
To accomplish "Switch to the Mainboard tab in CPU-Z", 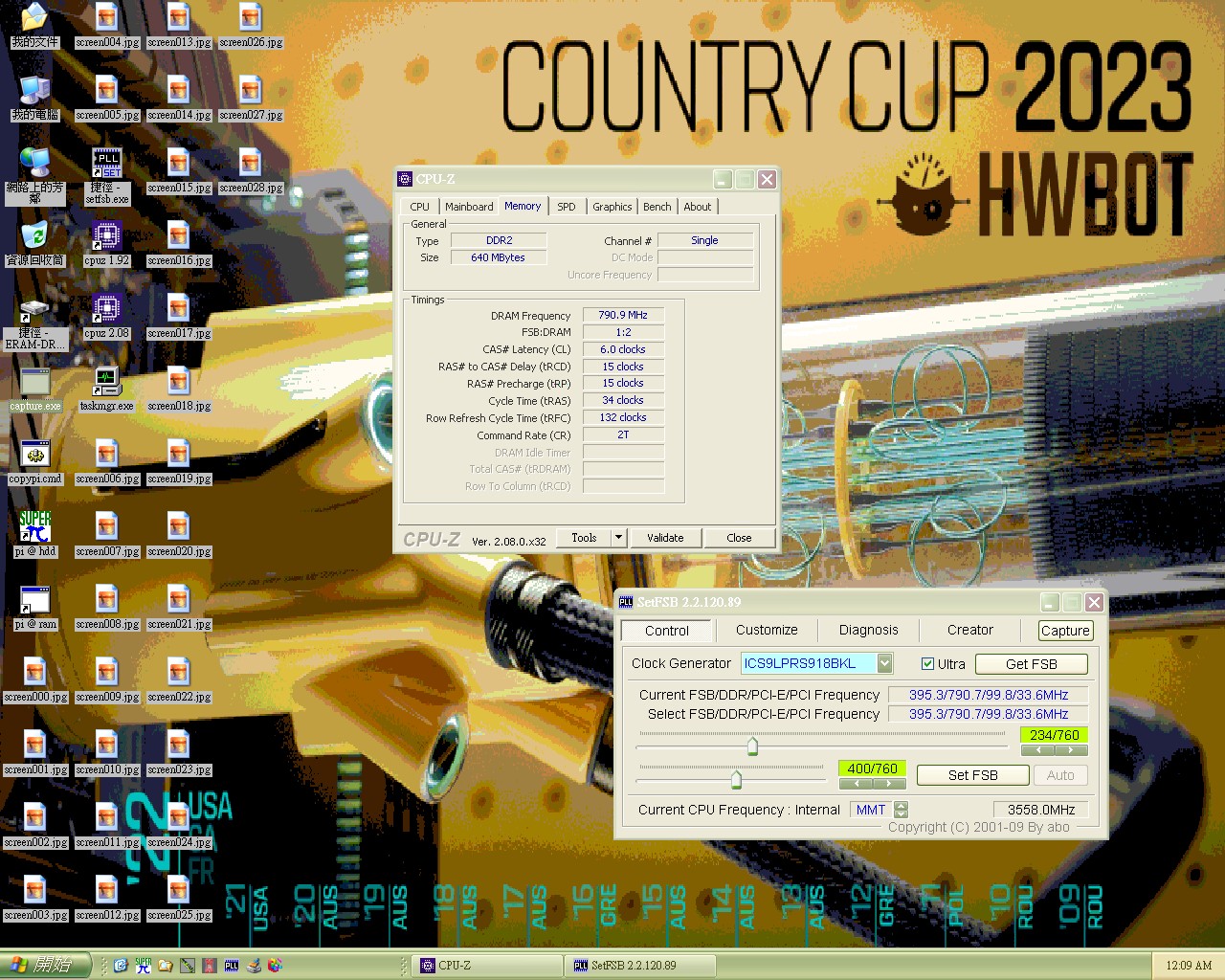I will click(469, 207).
